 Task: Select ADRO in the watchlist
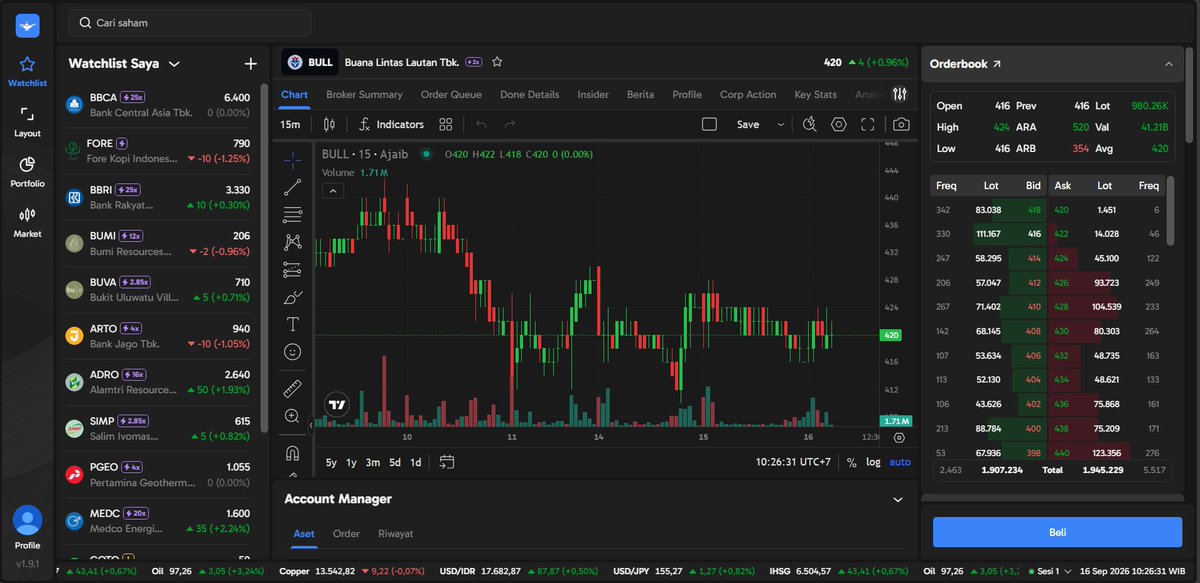click(x=158, y=382)
